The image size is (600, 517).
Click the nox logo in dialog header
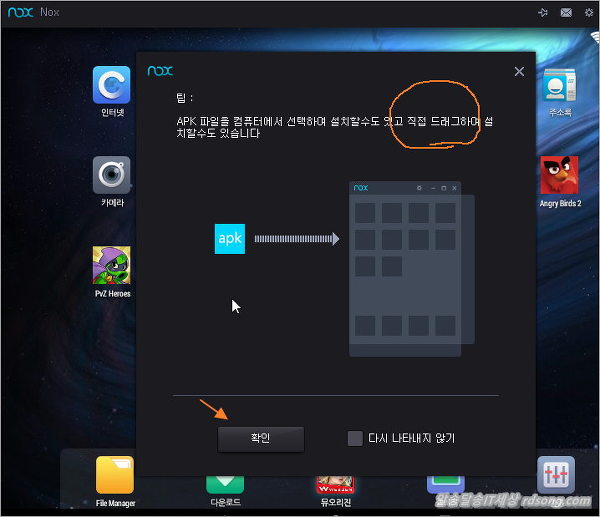click(x=160, y=71)
